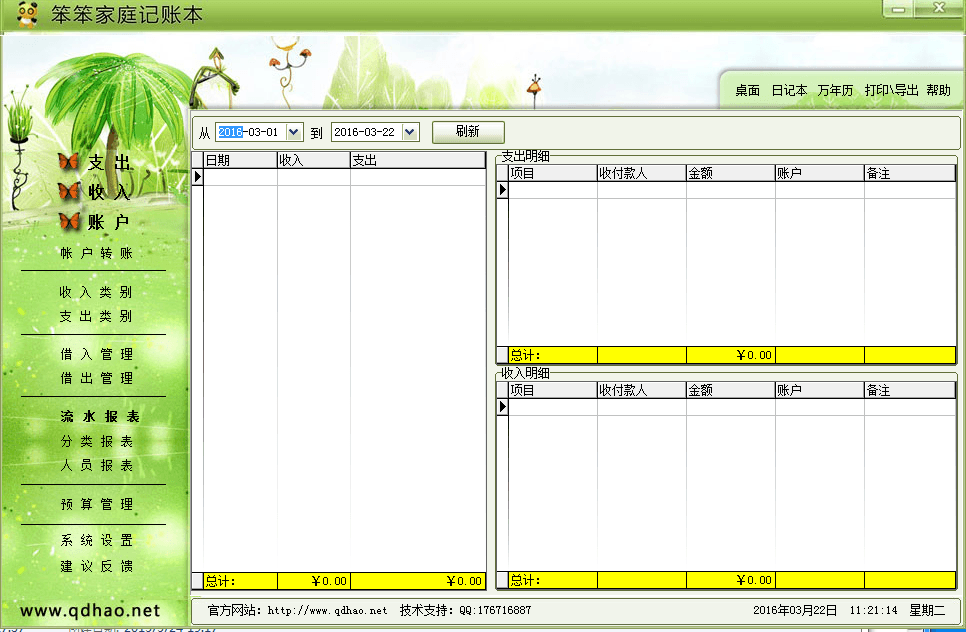Open 预算管理 budget management
This screenshot has width=966, height=632.
[96, 505]
